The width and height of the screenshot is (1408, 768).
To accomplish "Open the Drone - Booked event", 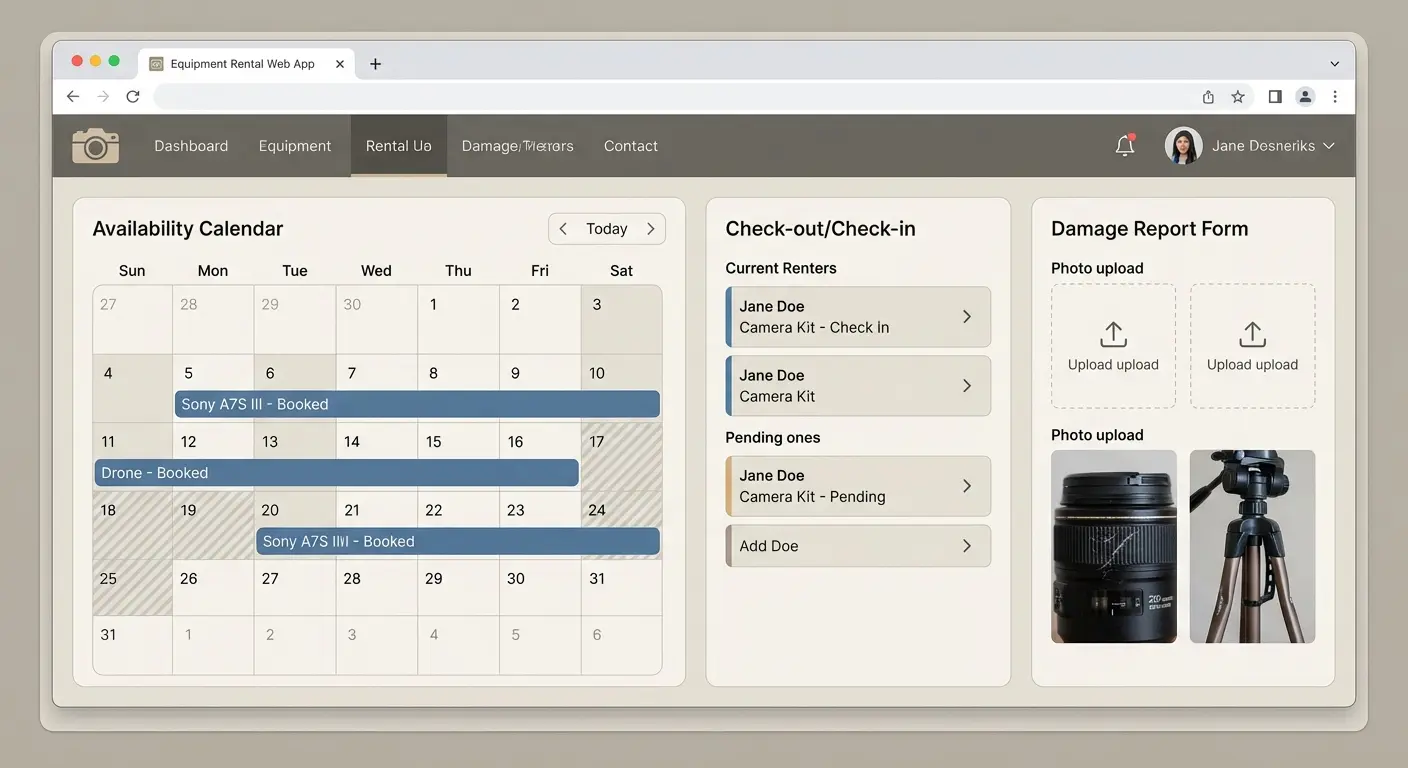I will pos(337,473).
